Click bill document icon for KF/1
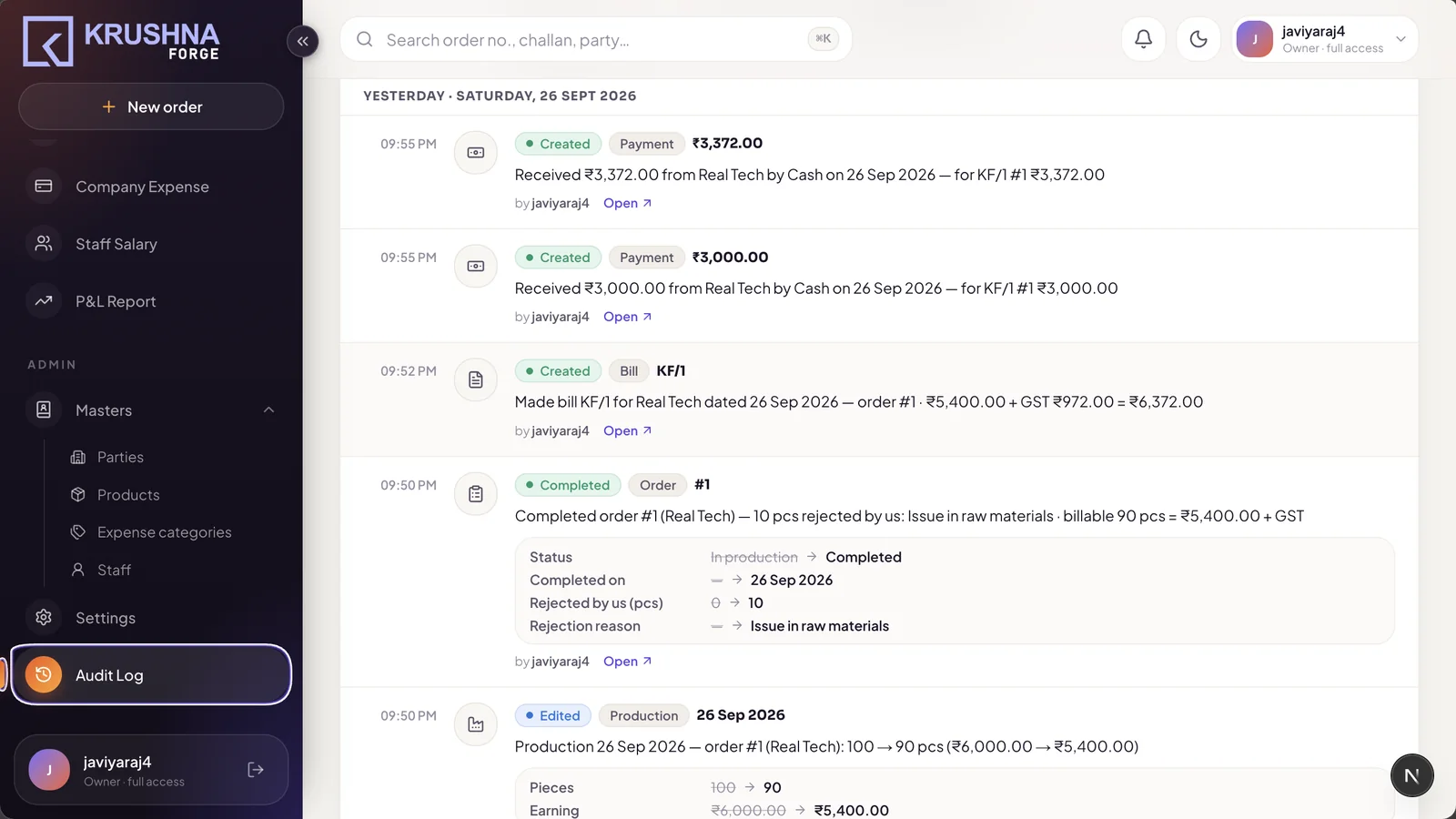The image size is (1456, 819). pos(476,379)
